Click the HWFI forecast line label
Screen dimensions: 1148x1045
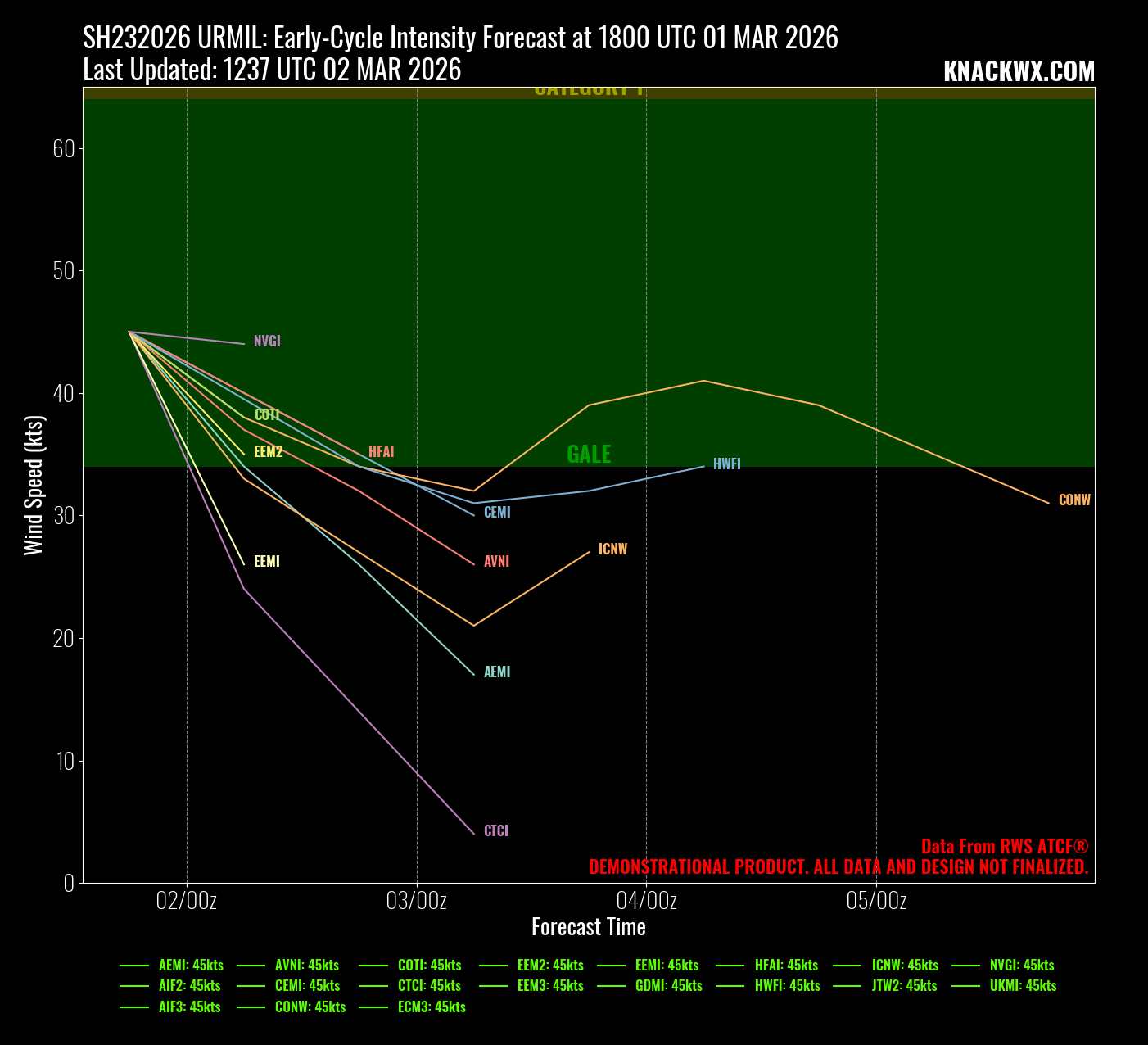pyautogui.click(x=726, y=464)
